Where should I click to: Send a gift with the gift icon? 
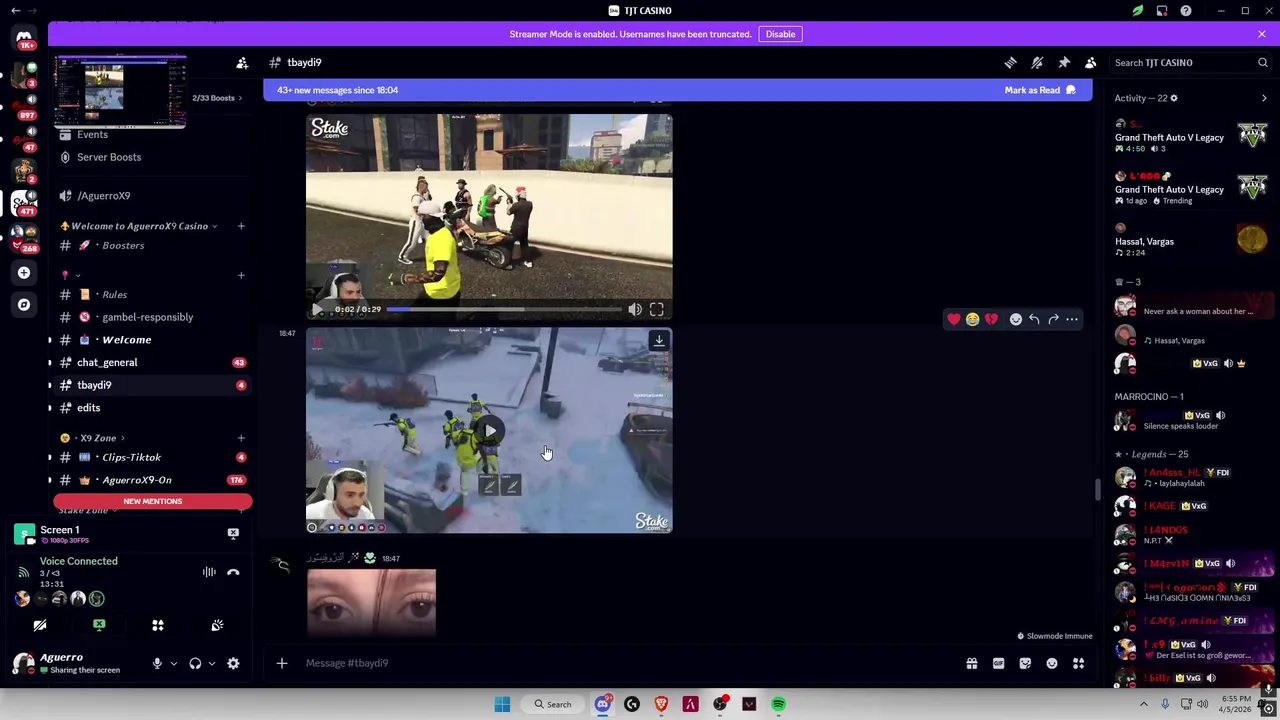[x=971, y=663]
